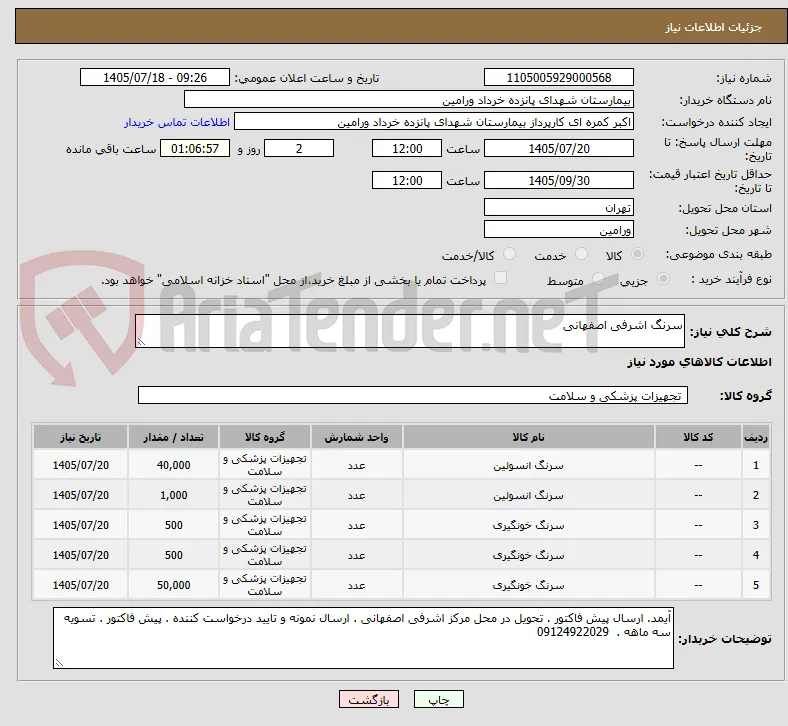Screen dimensions: 788x726
Task: Click the remaining time 01:06:57 field
Action: pos(195,148)
